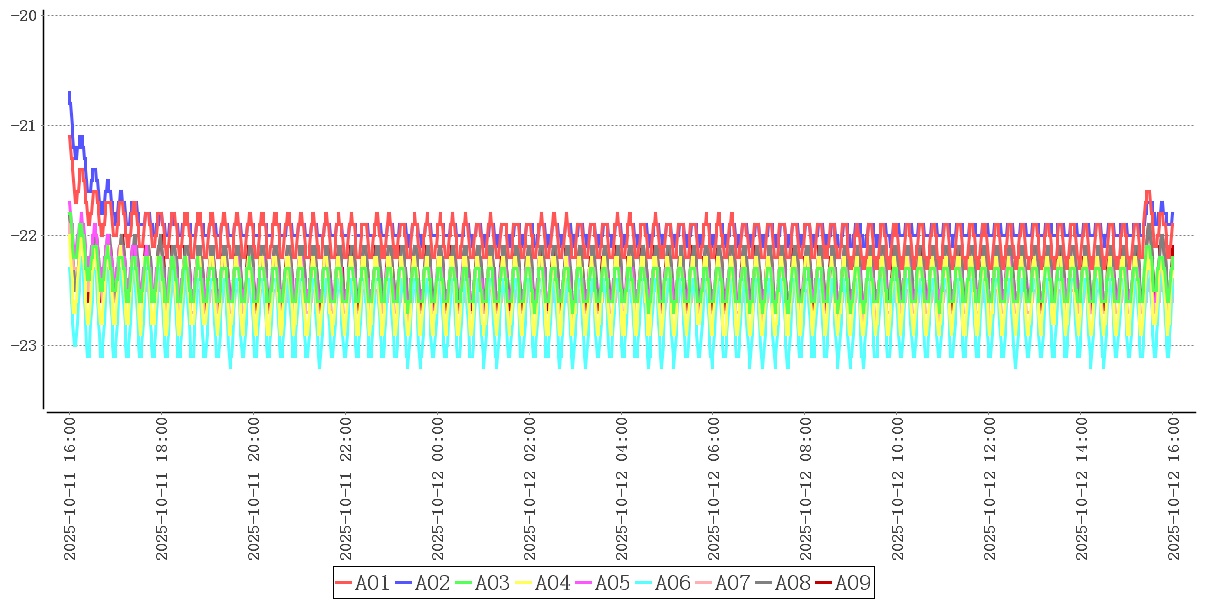Click the yellow A04 legend item
This screenshot has height=600, width=1207.
(x=543, y=583)
